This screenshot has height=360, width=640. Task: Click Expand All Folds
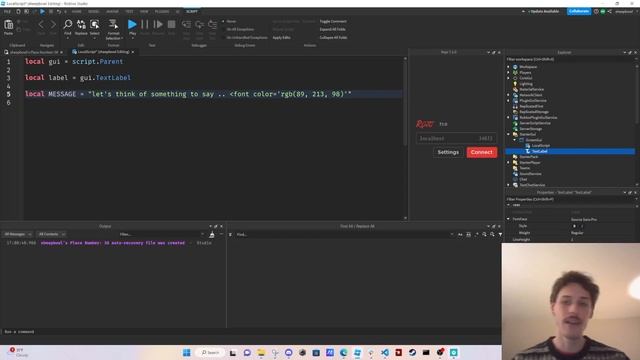pyautogui.click(x=332, y=29)
